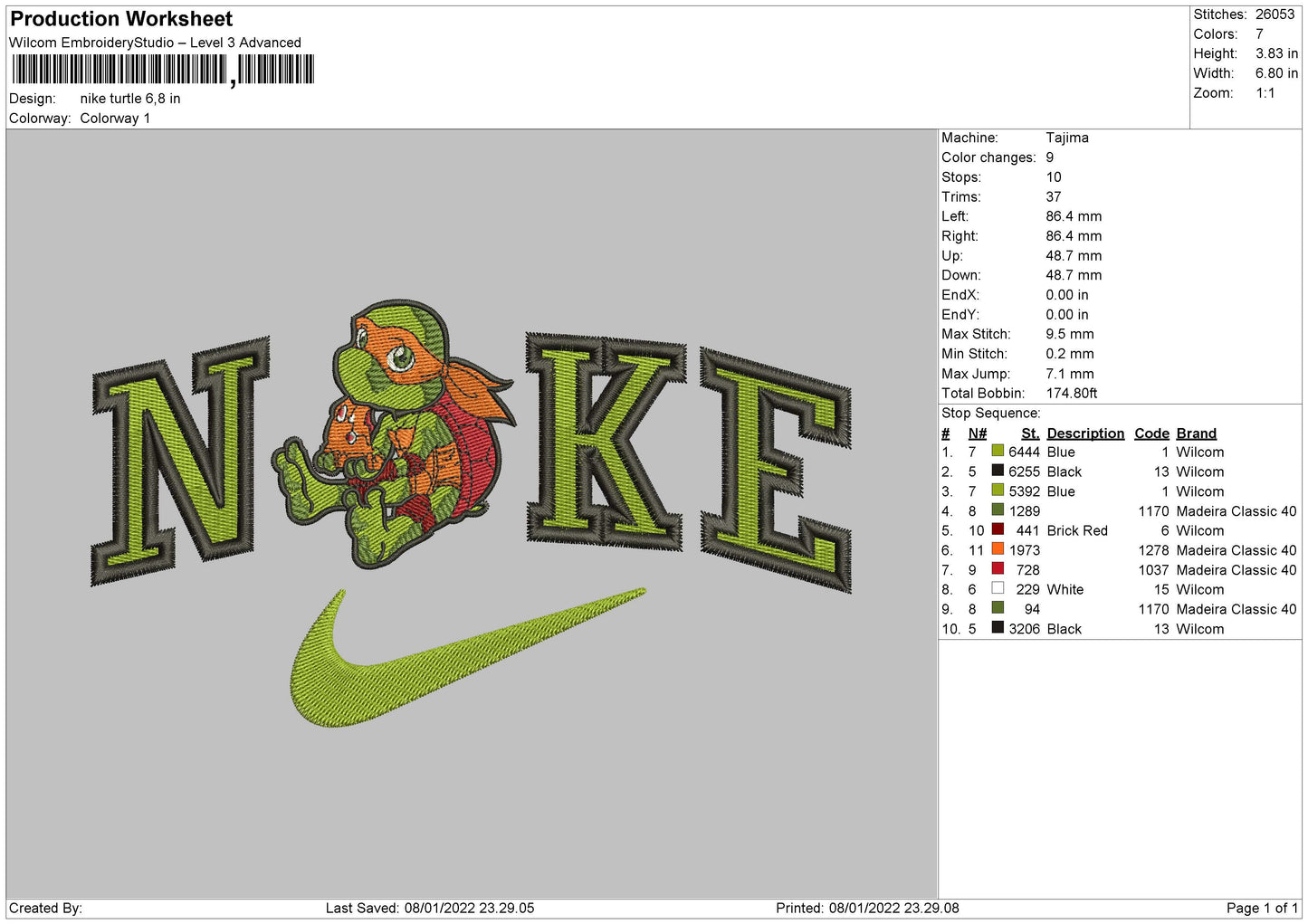Click the black swatch for stop 10
The width and height of the screenshot is (1308, 924).
coord(998,628)
